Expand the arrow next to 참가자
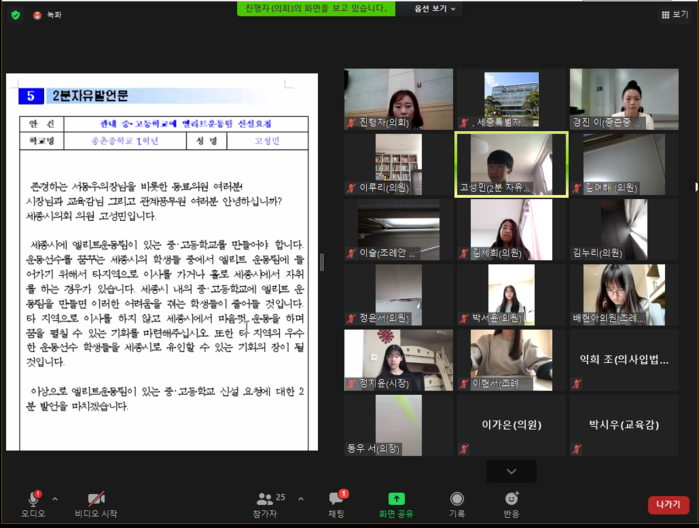Image resolution: width=699 pixels, height=528 pixels. [x=301, y=499]
